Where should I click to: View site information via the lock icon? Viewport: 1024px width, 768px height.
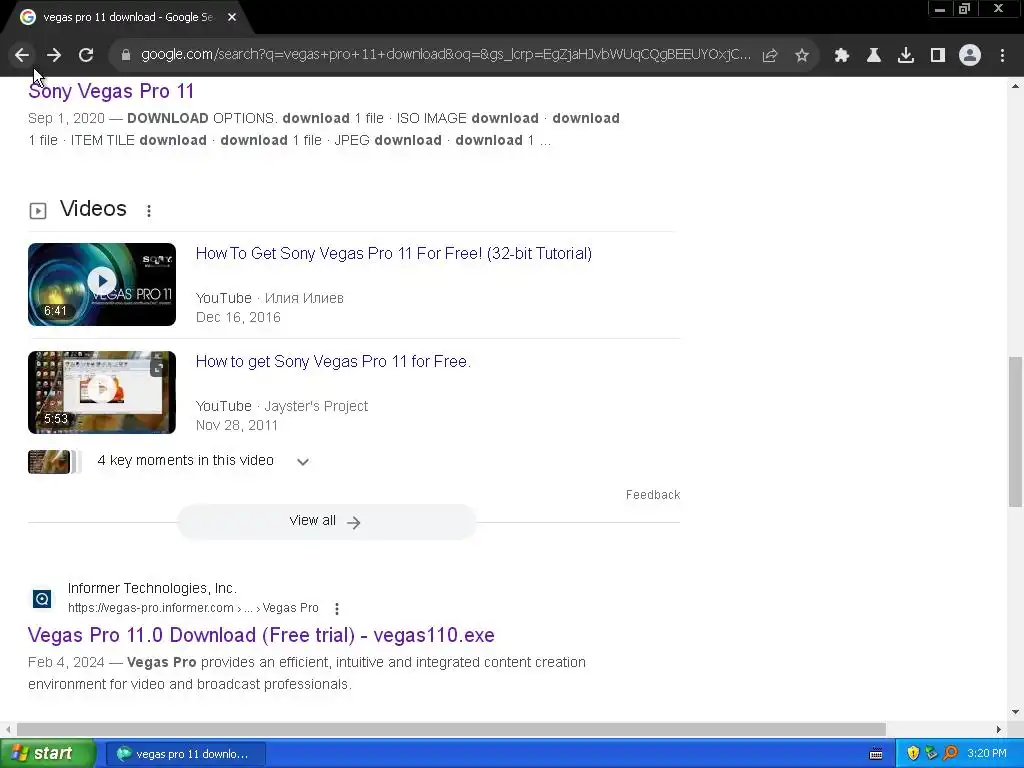[126, 55]
